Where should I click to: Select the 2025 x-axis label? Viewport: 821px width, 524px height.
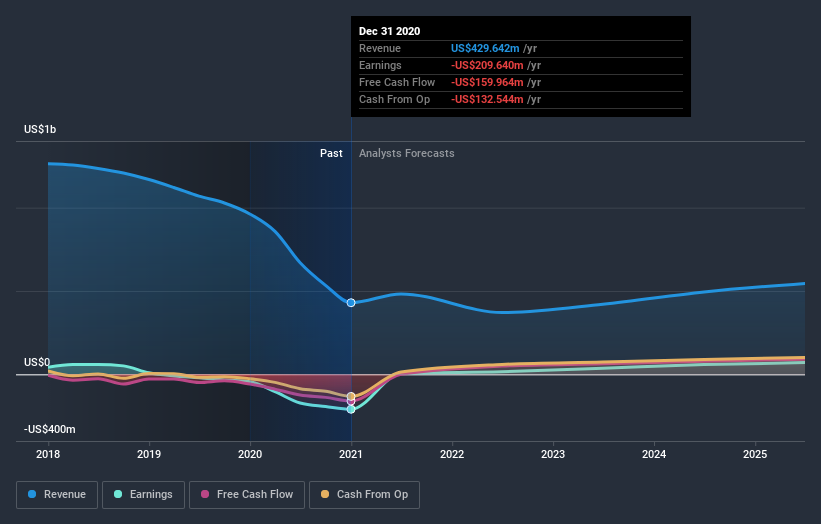click(x=755, y=454)
